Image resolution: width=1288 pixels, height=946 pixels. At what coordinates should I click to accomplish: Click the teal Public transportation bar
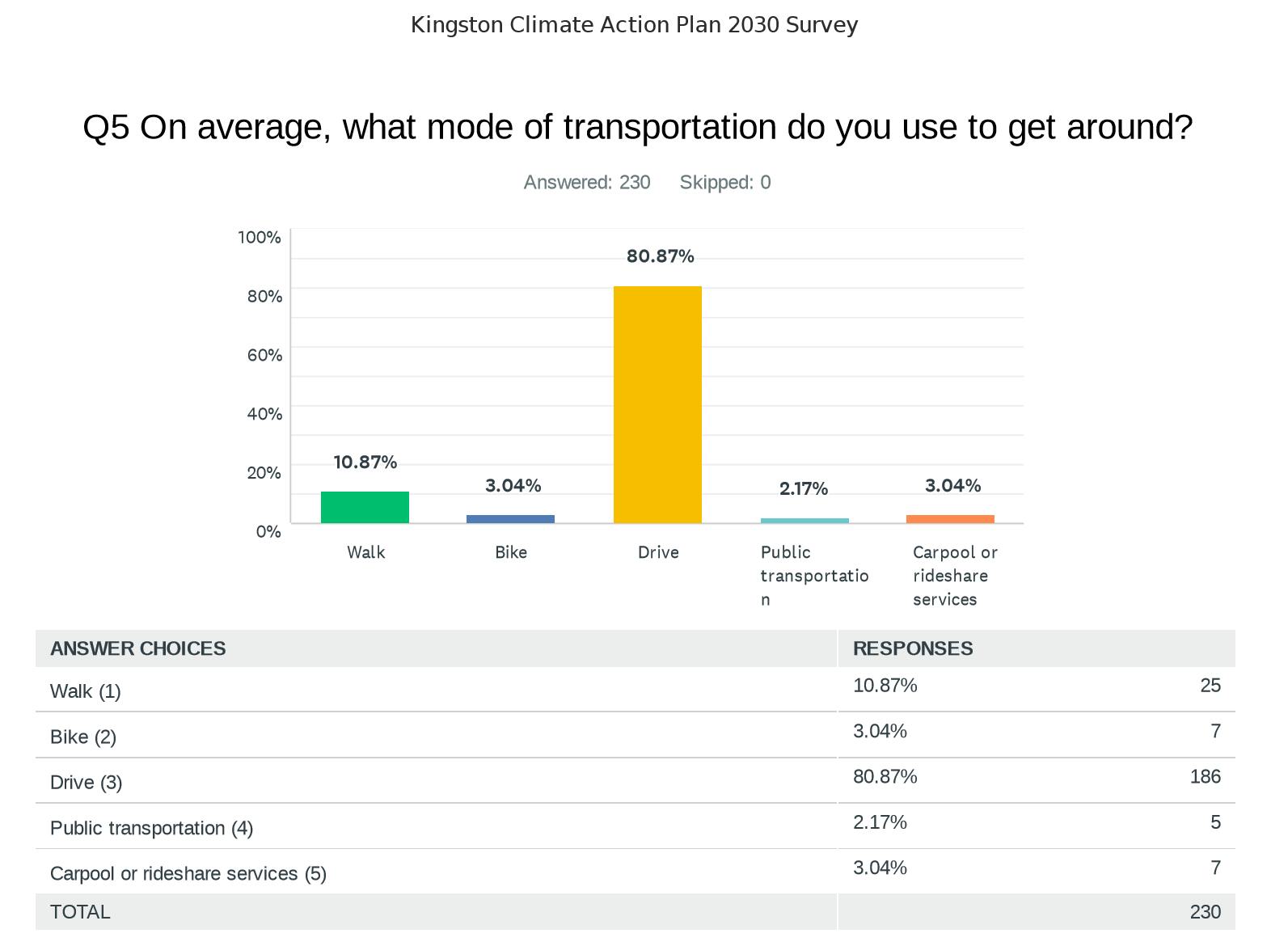(x=804, y=521)
